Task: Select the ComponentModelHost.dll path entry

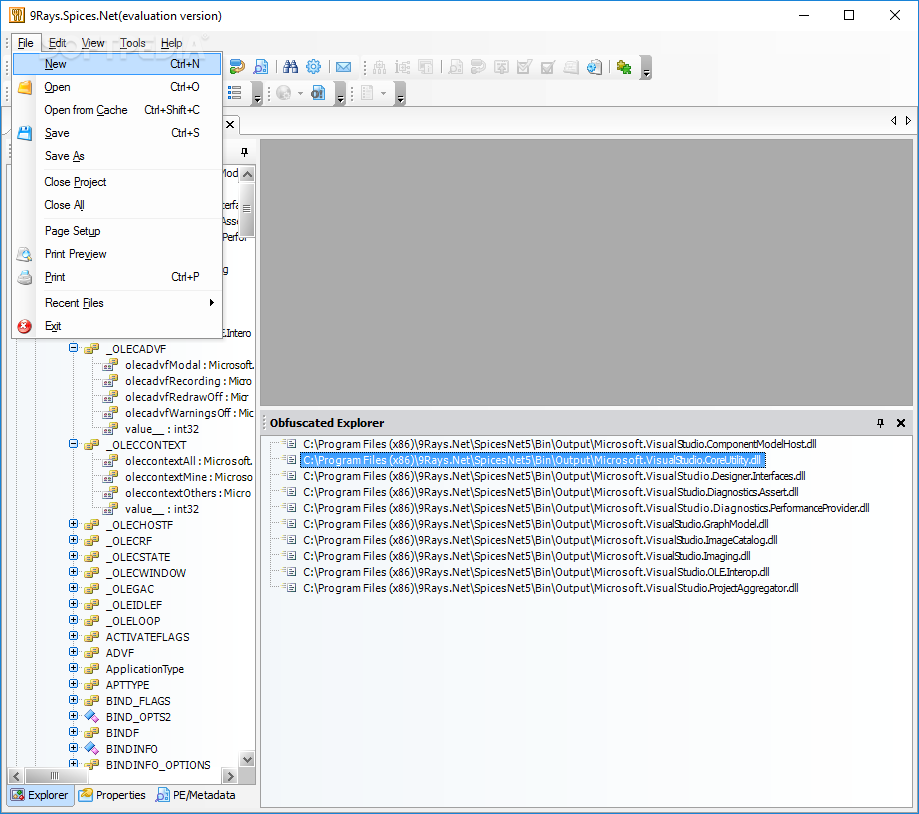Action: [560, 444]
